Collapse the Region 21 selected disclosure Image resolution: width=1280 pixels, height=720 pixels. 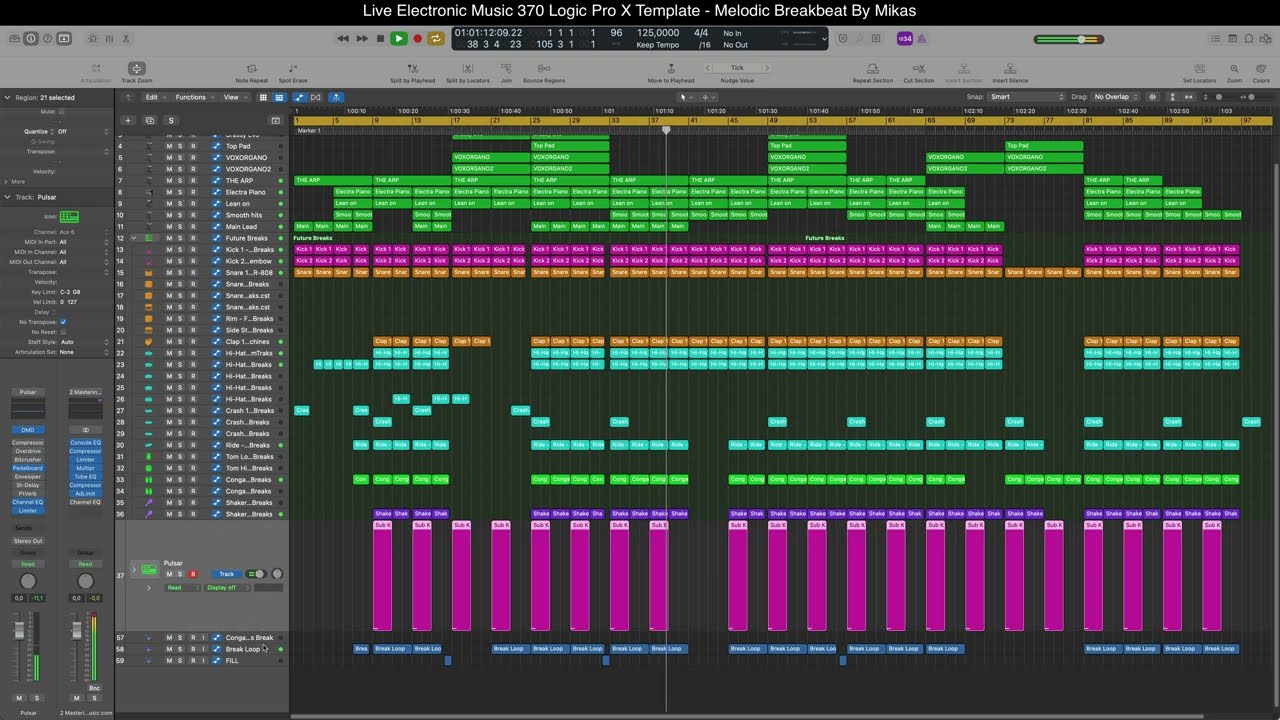pyautogui.click(x=8, y=98)
